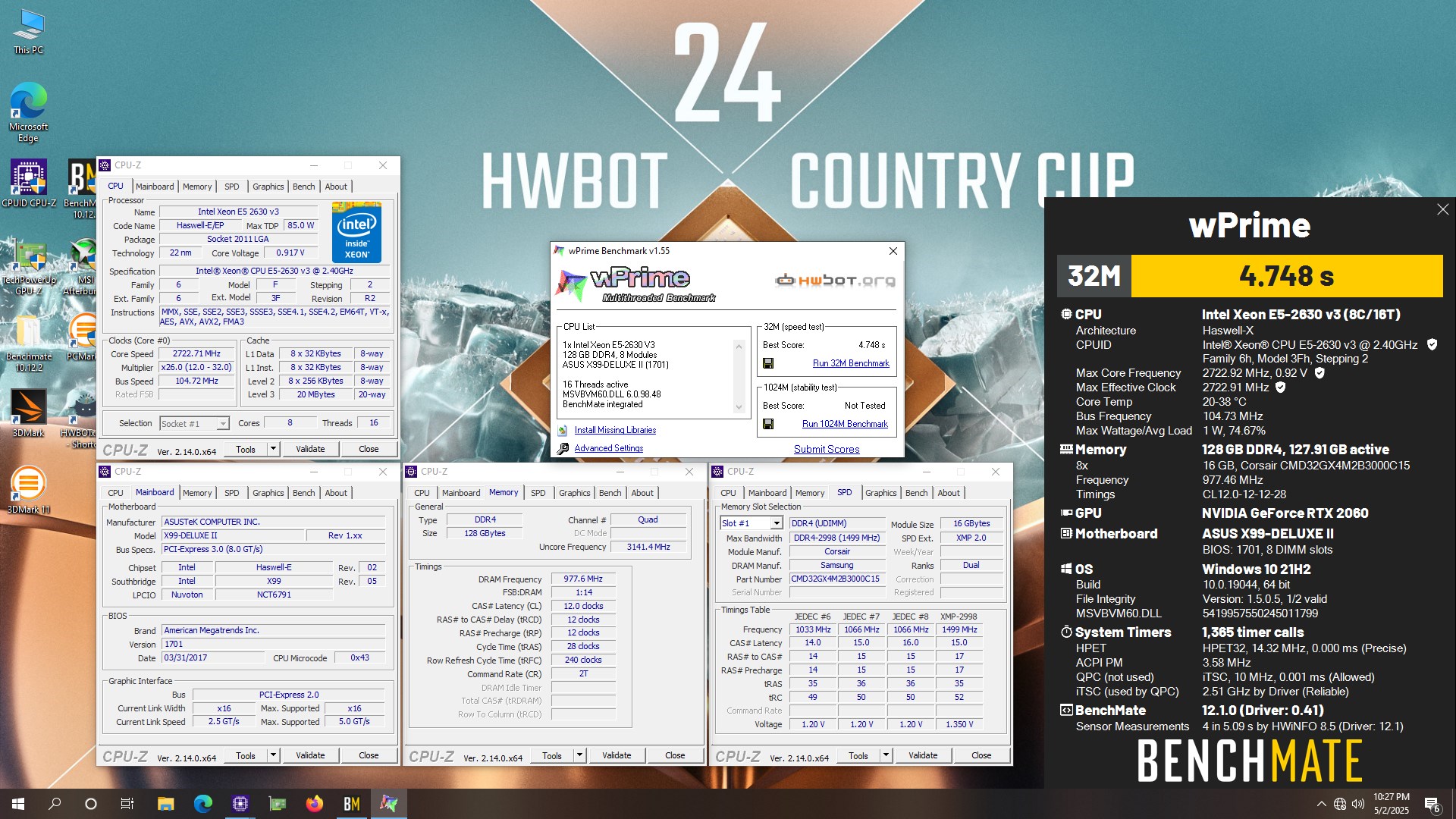Switch to Bench tab in top CPU-Z window
The height and width of the screenshot is (819, 1456).
[303, 187]
